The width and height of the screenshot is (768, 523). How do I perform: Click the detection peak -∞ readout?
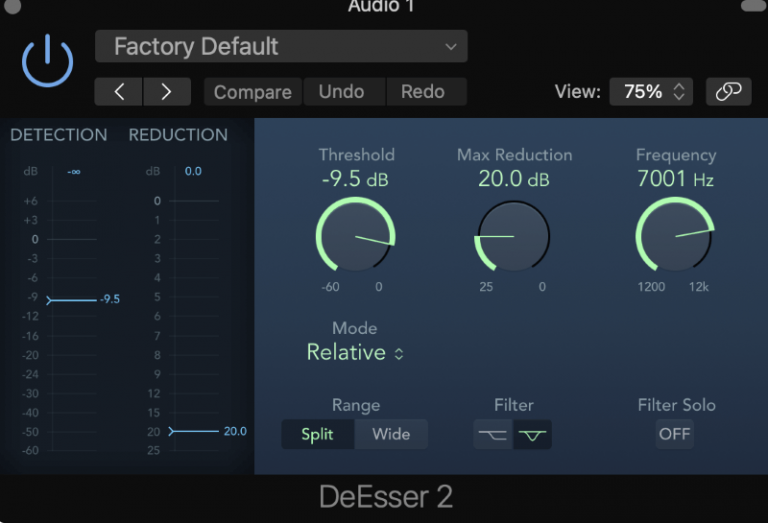pyautogui.click(x=74, y=172)
